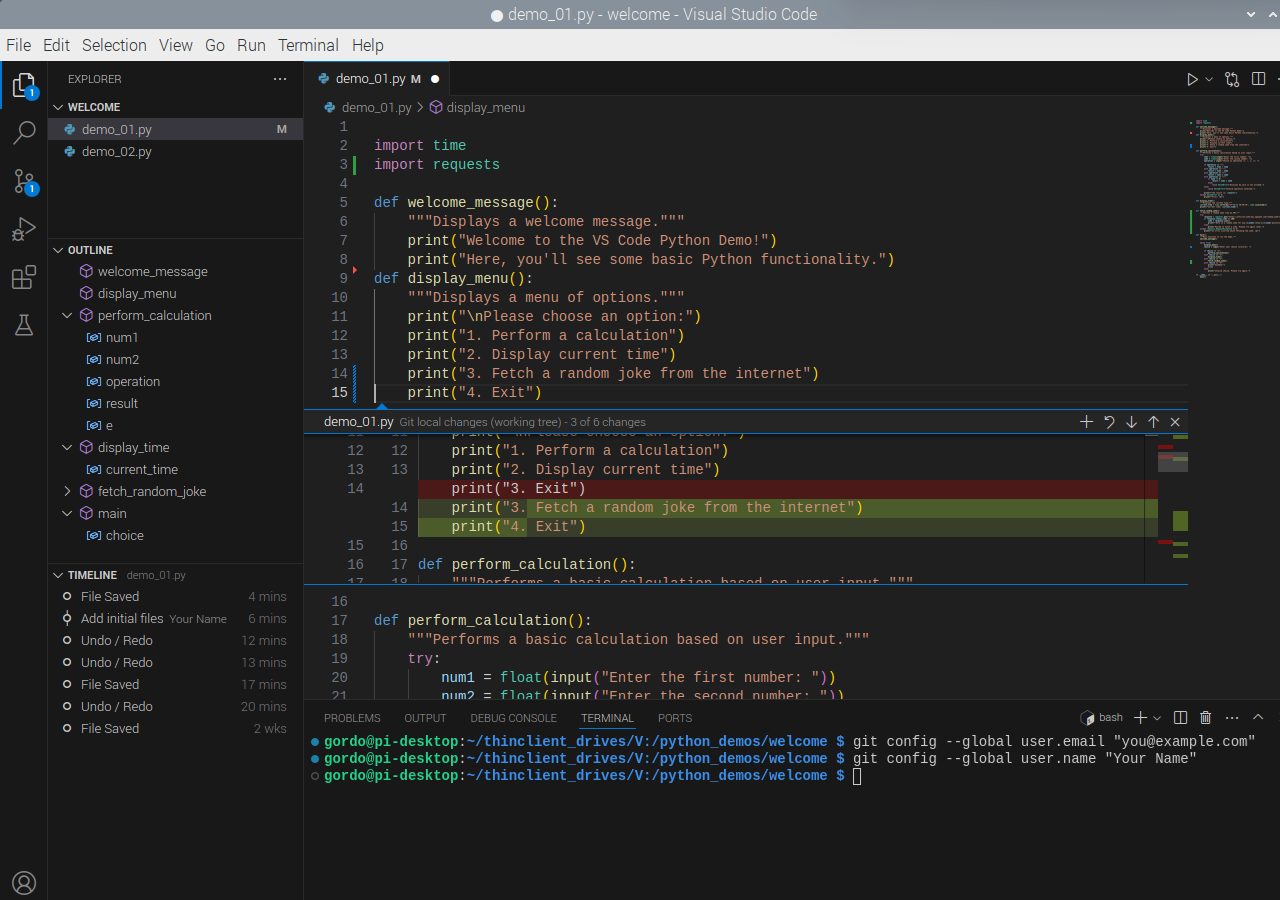Open the Terminal menu
The image size is (1280, 900).
308,45
